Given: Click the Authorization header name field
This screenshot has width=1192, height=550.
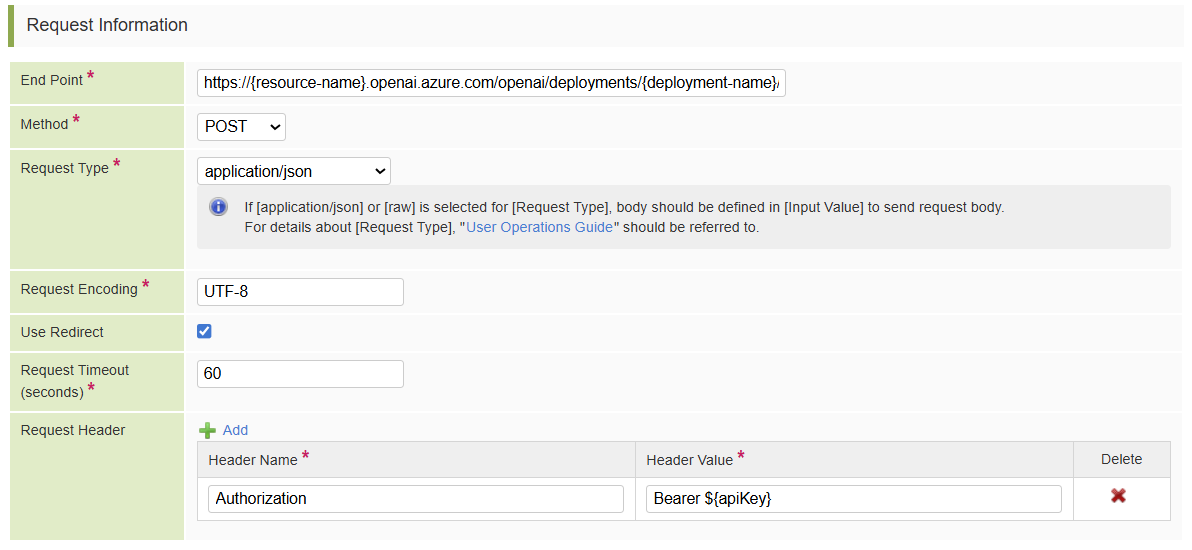Looking at the screenshot, I should (415, 498).
